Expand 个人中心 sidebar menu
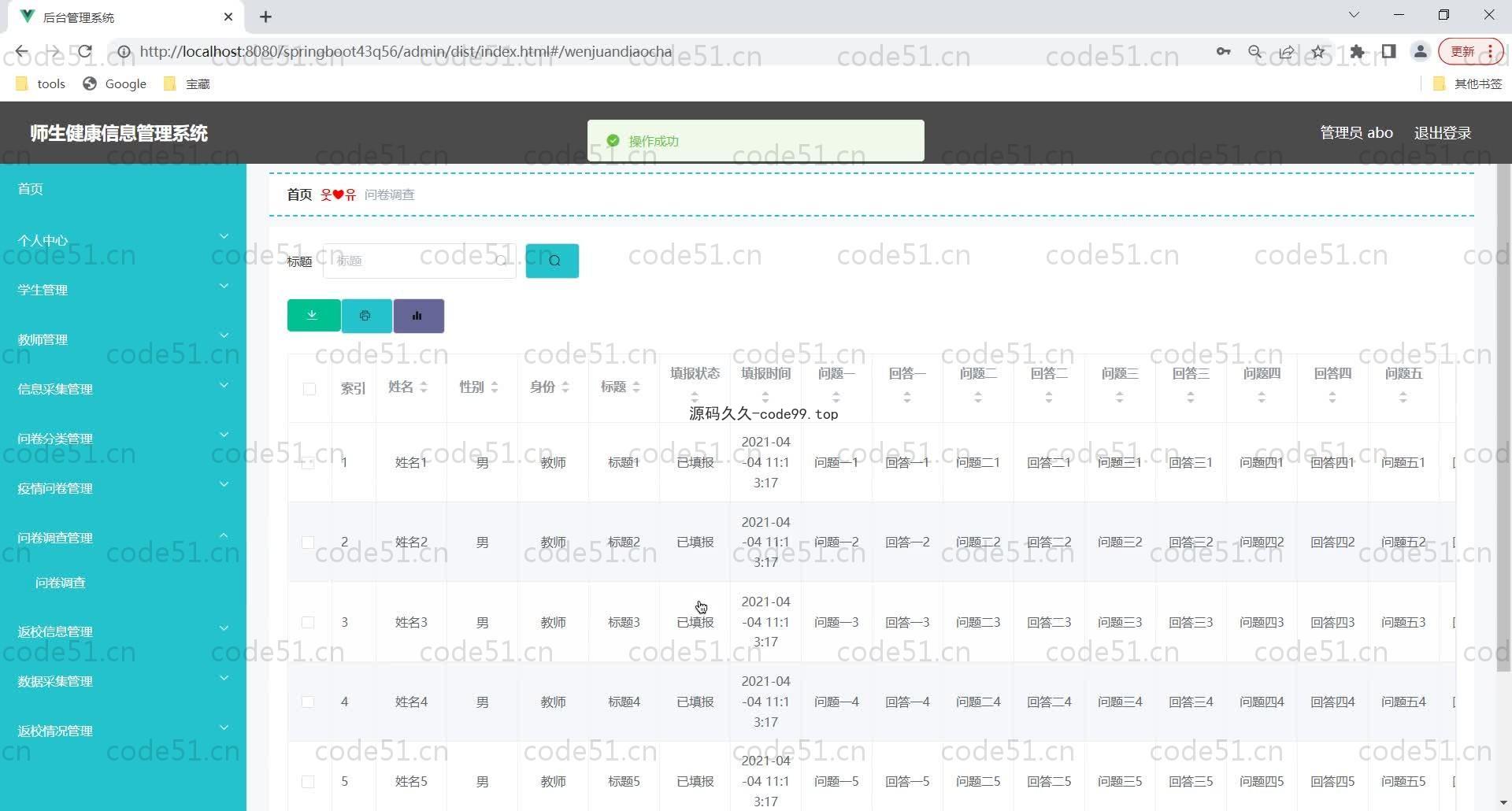 [123, 239]
